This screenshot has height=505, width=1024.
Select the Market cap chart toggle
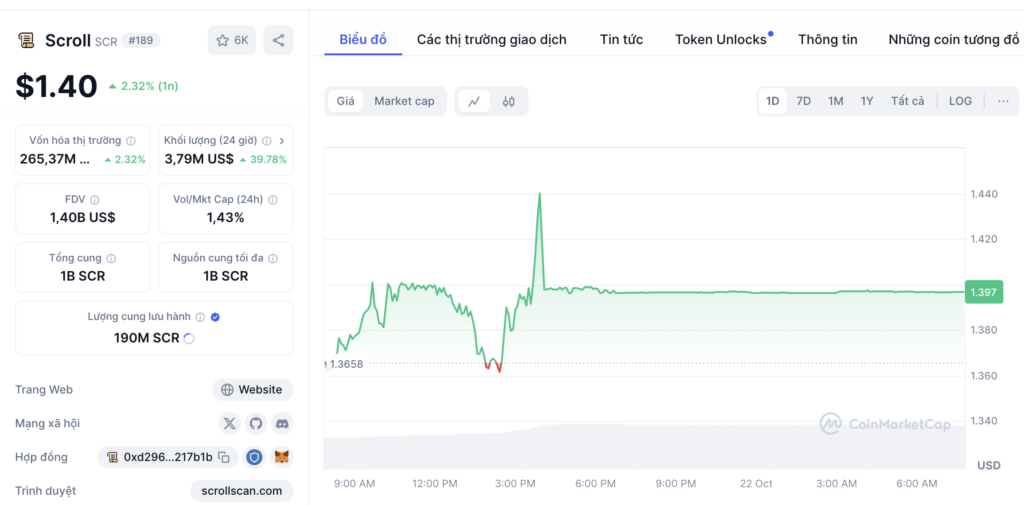click(404, 101)
